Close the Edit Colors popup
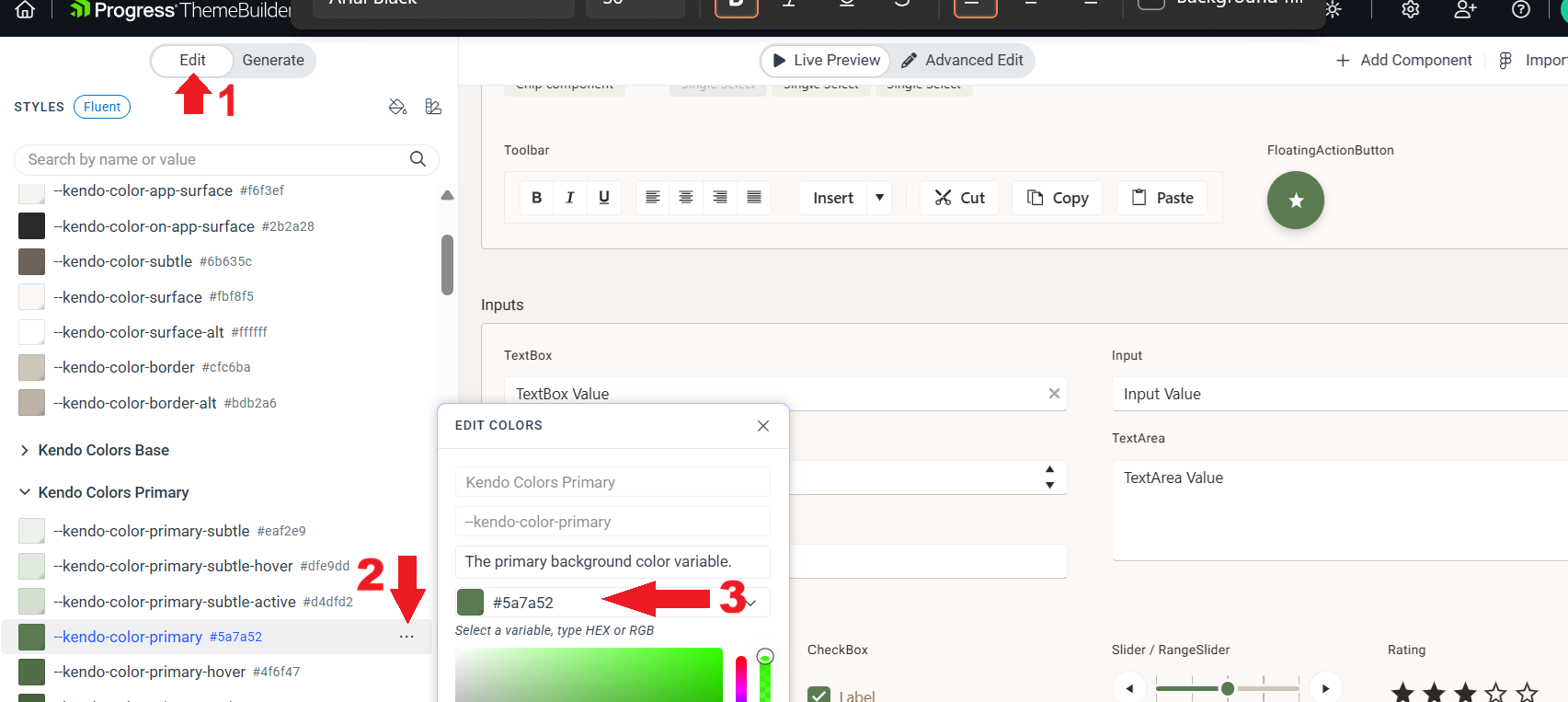The height and width of the screenshot is (702, 1568). click(x=763, y=426)
